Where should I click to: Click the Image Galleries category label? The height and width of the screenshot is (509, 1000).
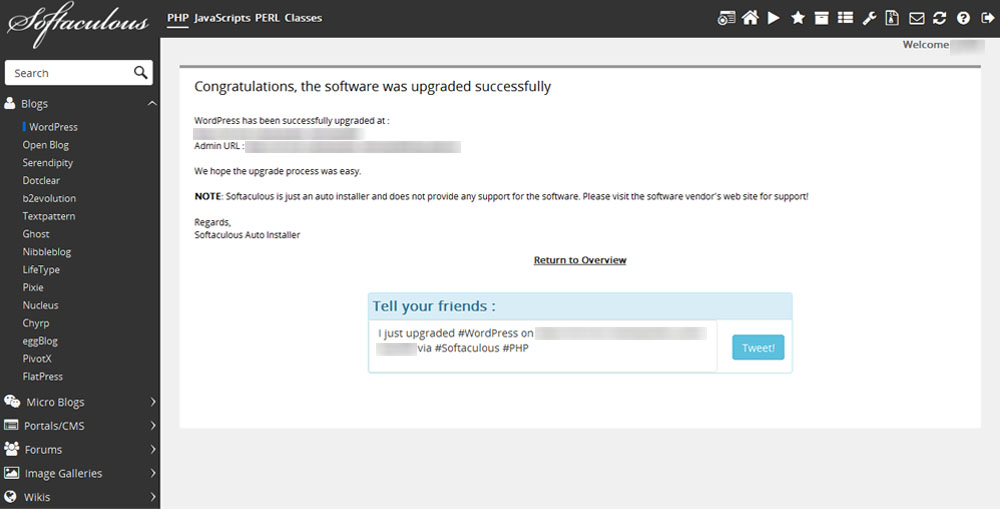tap(63, 473)
